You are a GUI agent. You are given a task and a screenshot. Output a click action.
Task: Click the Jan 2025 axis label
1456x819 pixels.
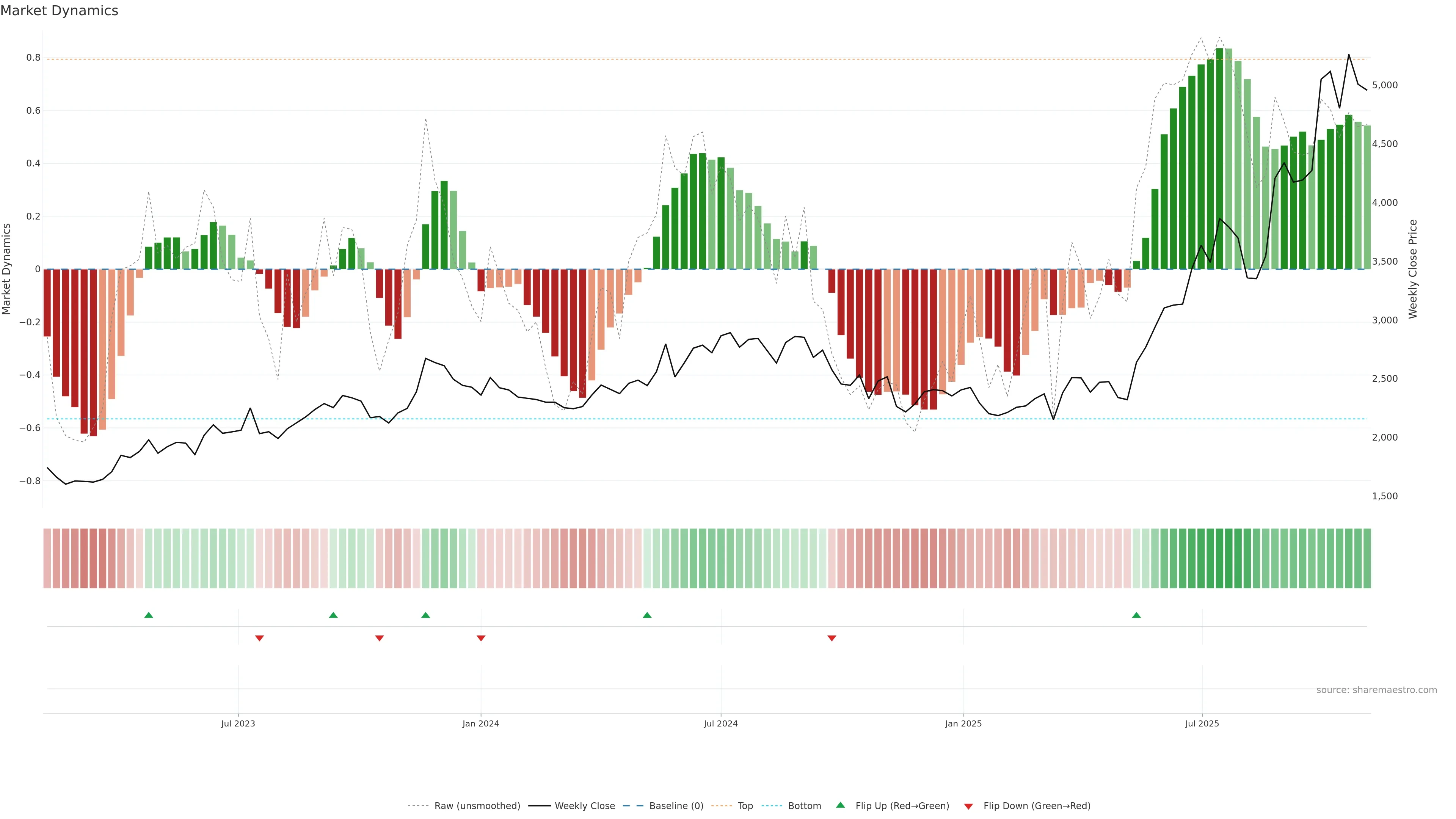[x=963, y=723]
